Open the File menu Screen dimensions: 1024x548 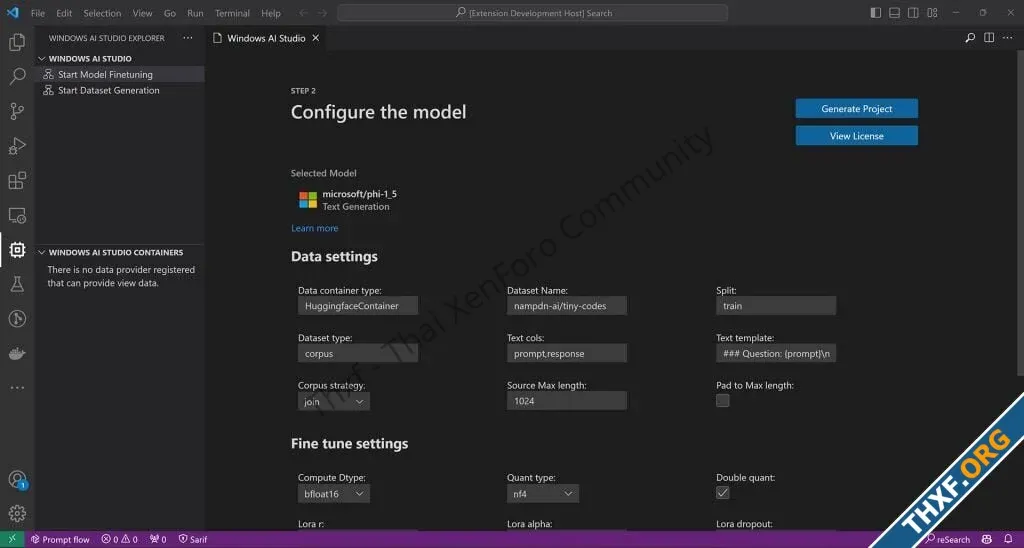(38, 13)
